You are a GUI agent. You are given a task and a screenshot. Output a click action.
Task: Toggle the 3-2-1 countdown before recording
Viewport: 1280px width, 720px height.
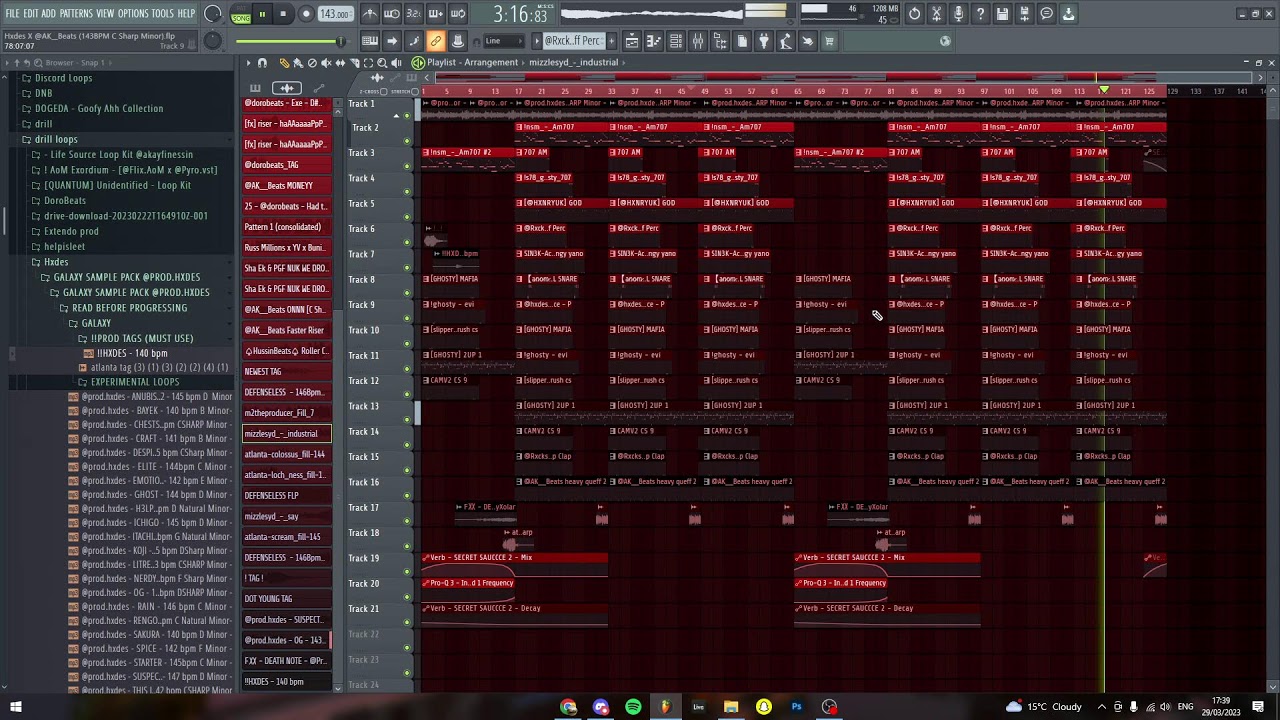click(414, 14)
